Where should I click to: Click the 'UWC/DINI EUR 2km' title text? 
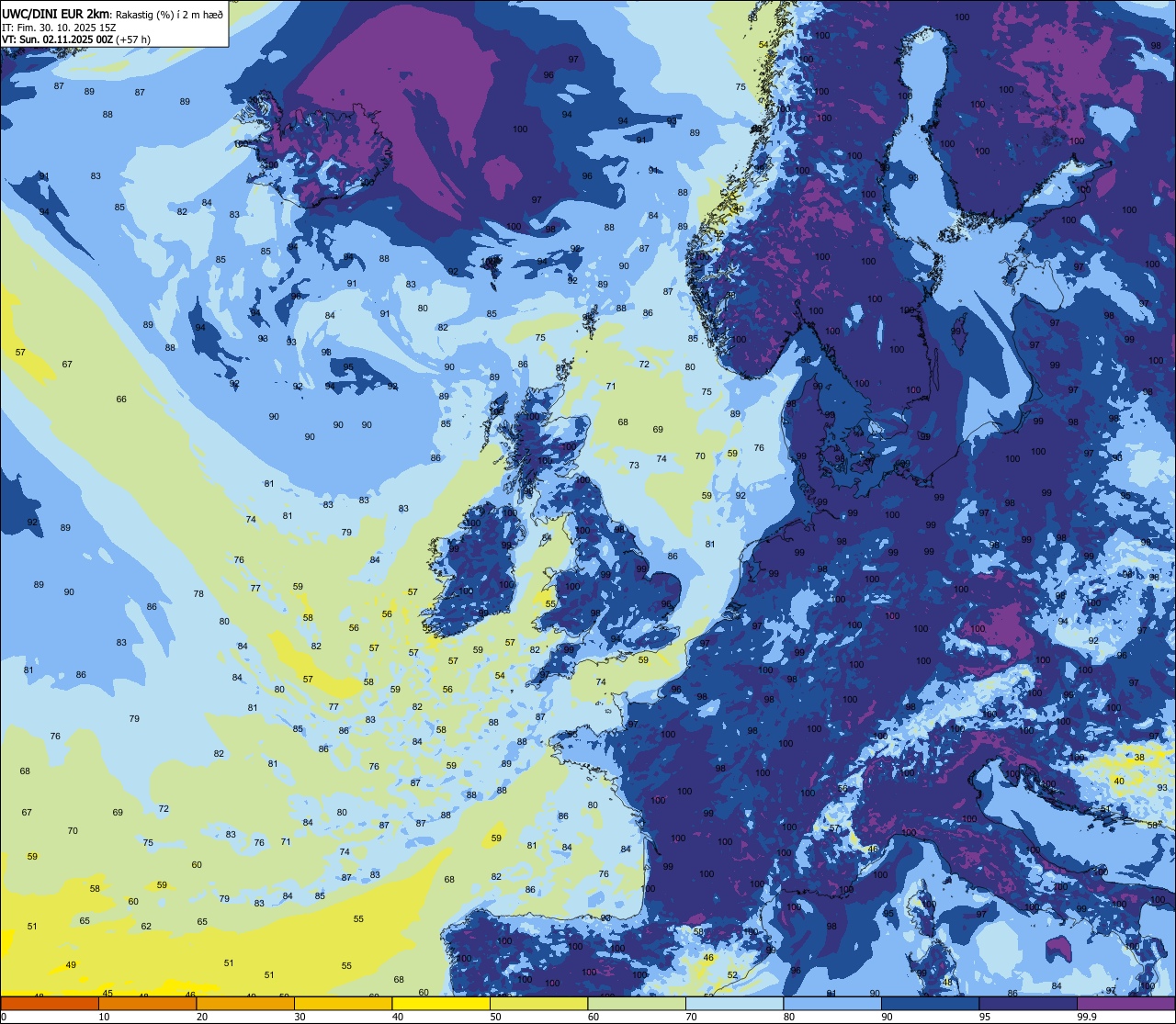click(x=56, y=14)
